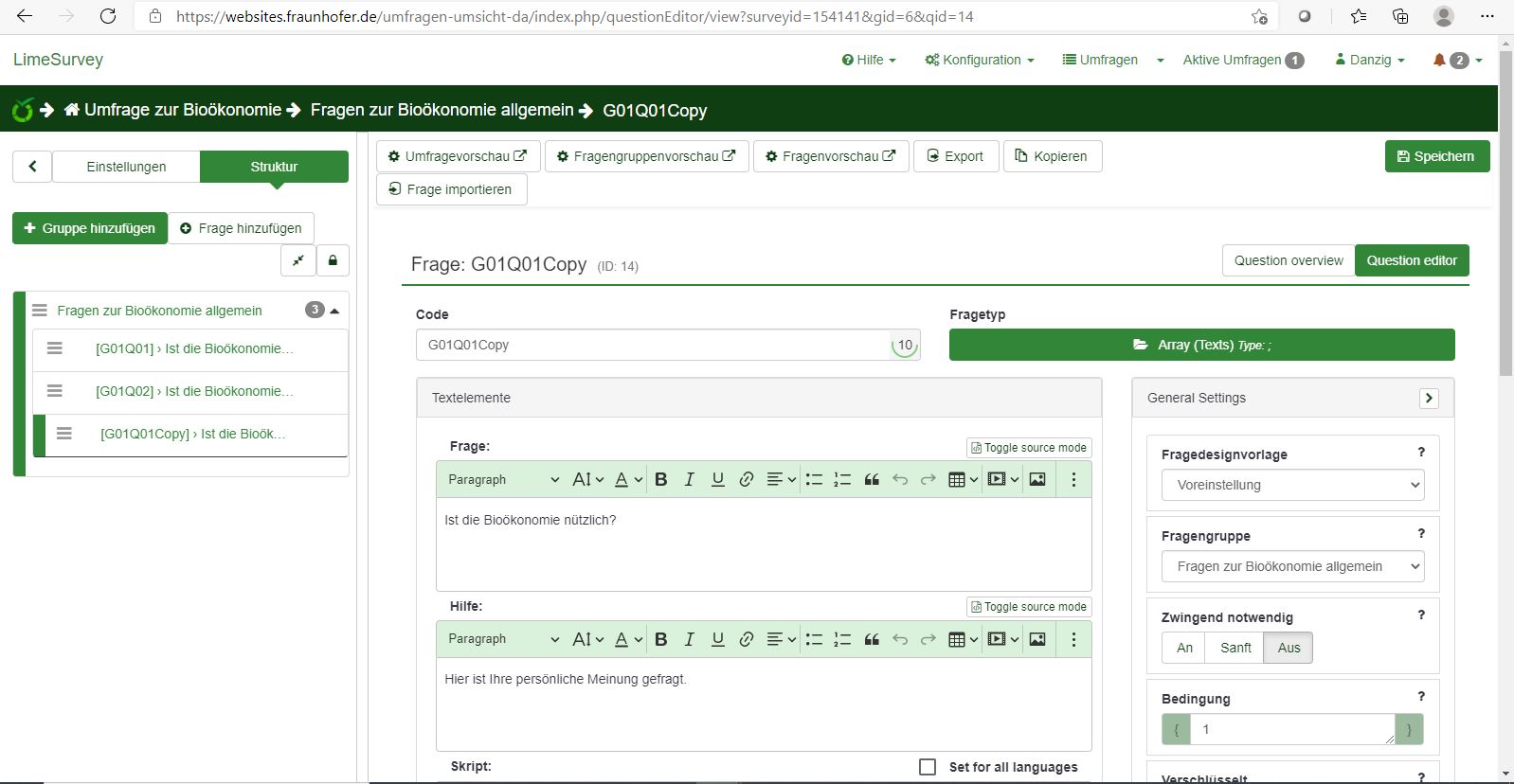Switch to Einstellungen tab
Image resolution: width=1514 pixels, height=784 pixels.
[x=126, y=167]
